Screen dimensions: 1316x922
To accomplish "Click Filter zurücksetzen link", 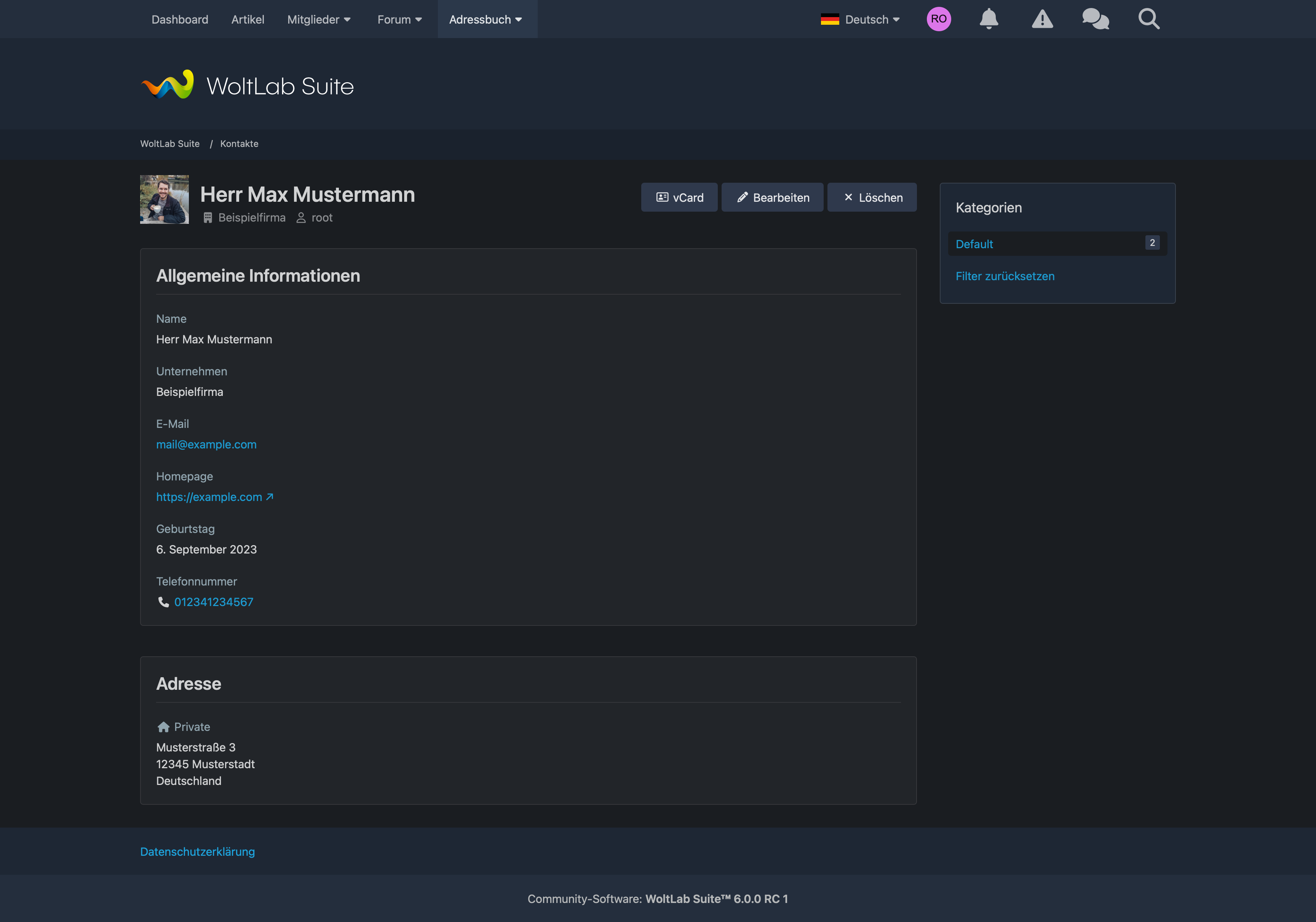I will (x=1005, y=276).
